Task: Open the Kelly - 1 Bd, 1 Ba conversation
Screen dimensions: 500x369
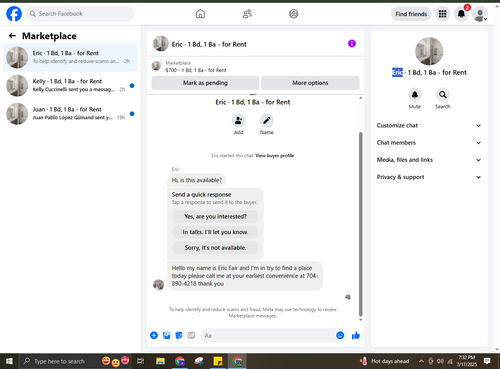Action: pyautogui.click(x=70, y=85)
